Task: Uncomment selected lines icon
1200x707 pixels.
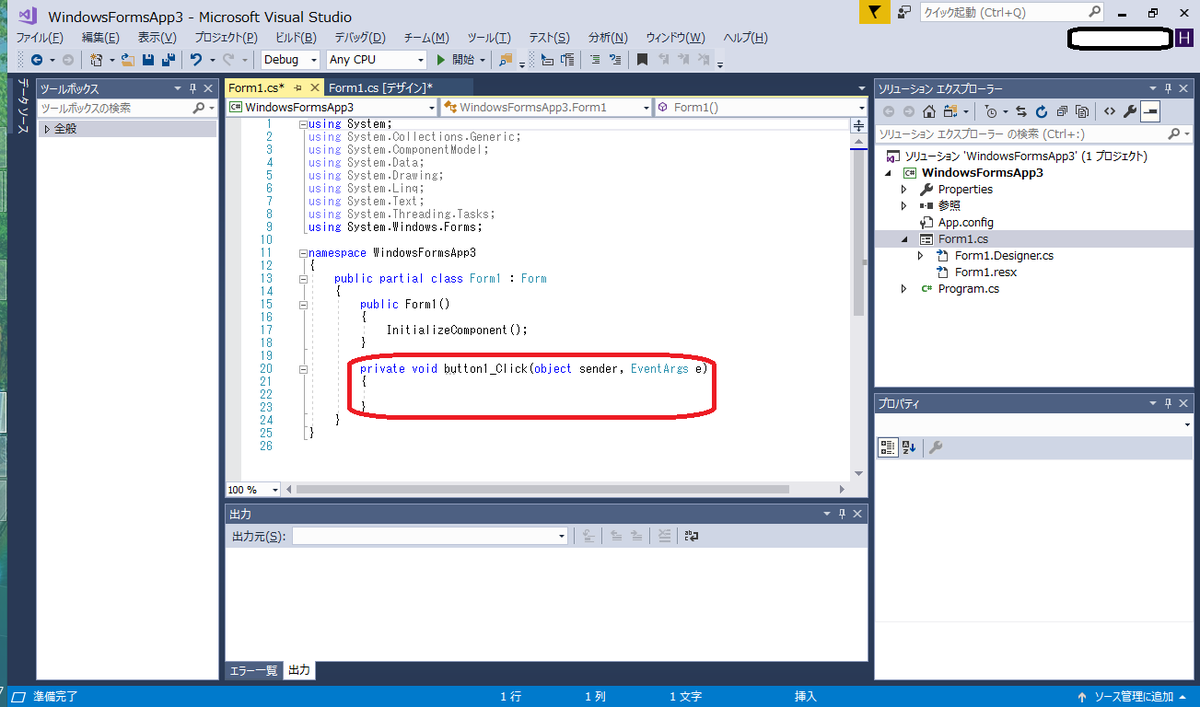Action: (616, 60)
